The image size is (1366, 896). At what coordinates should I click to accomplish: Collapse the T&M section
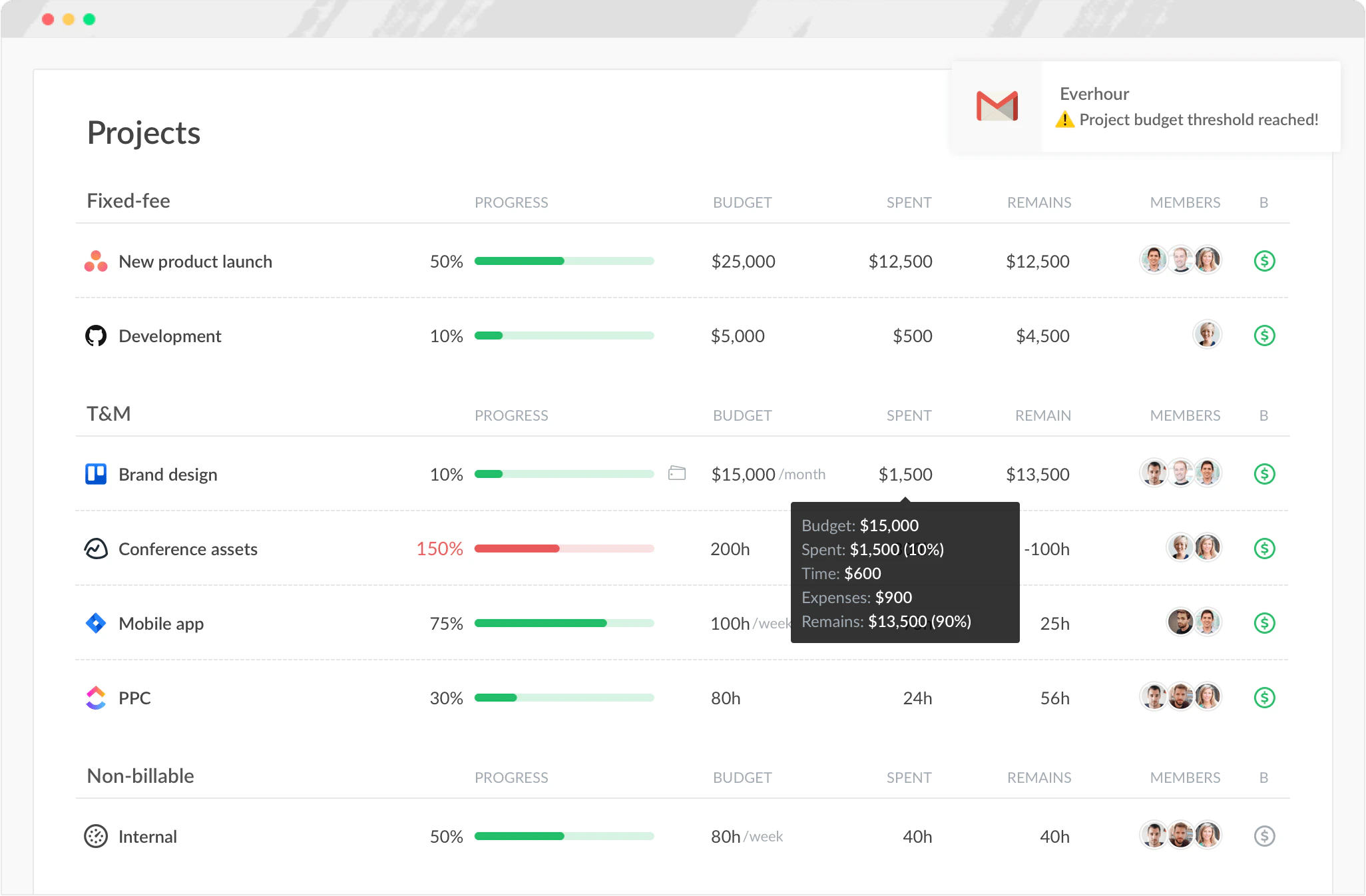tap(109, 413)
